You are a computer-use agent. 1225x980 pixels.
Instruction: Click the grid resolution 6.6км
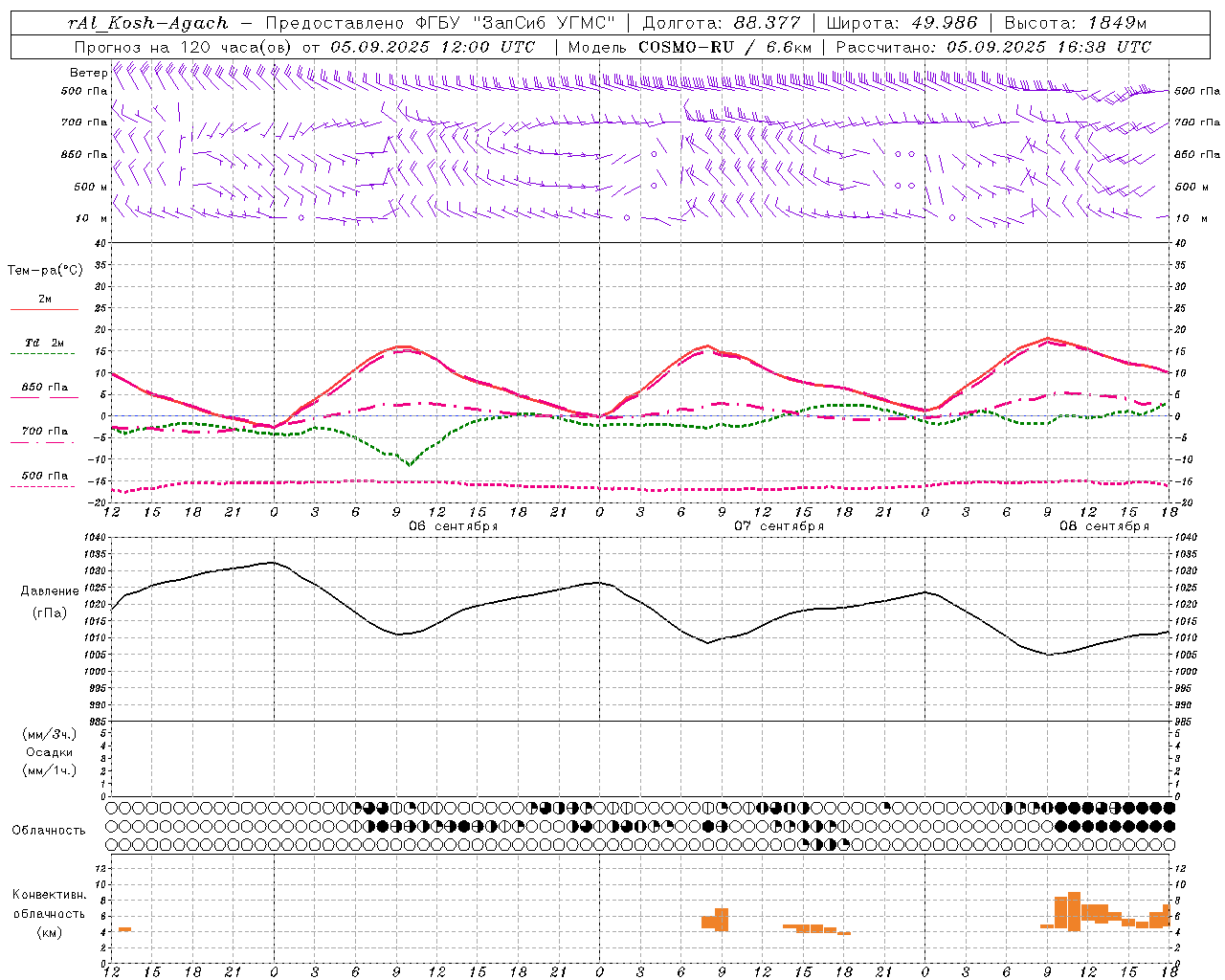click(x=789, y=47)
